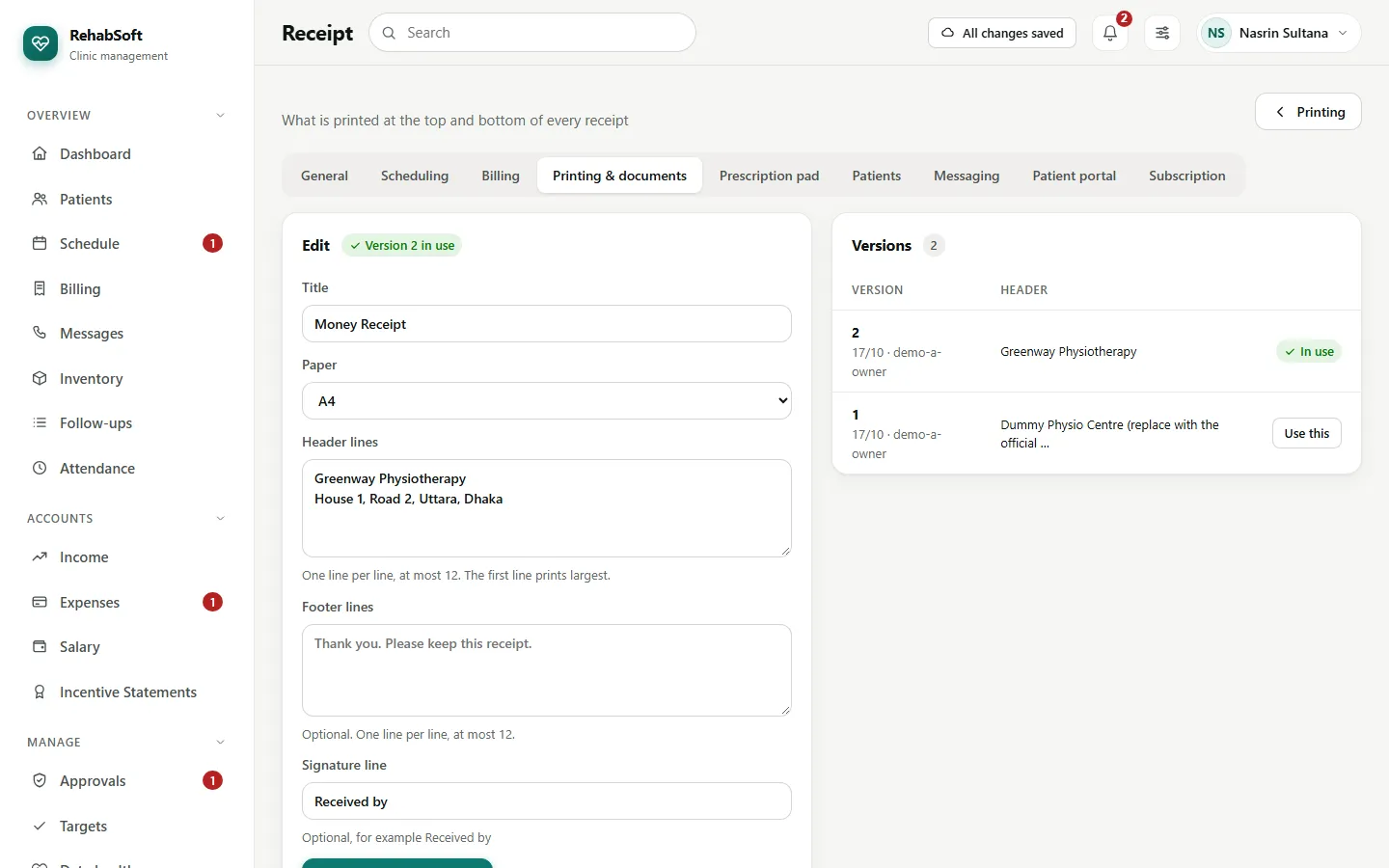Image resolution: width=1389 pixels, height=868 pixels.
Task: Open Targets sidebar item
Action: click(126, 826)
